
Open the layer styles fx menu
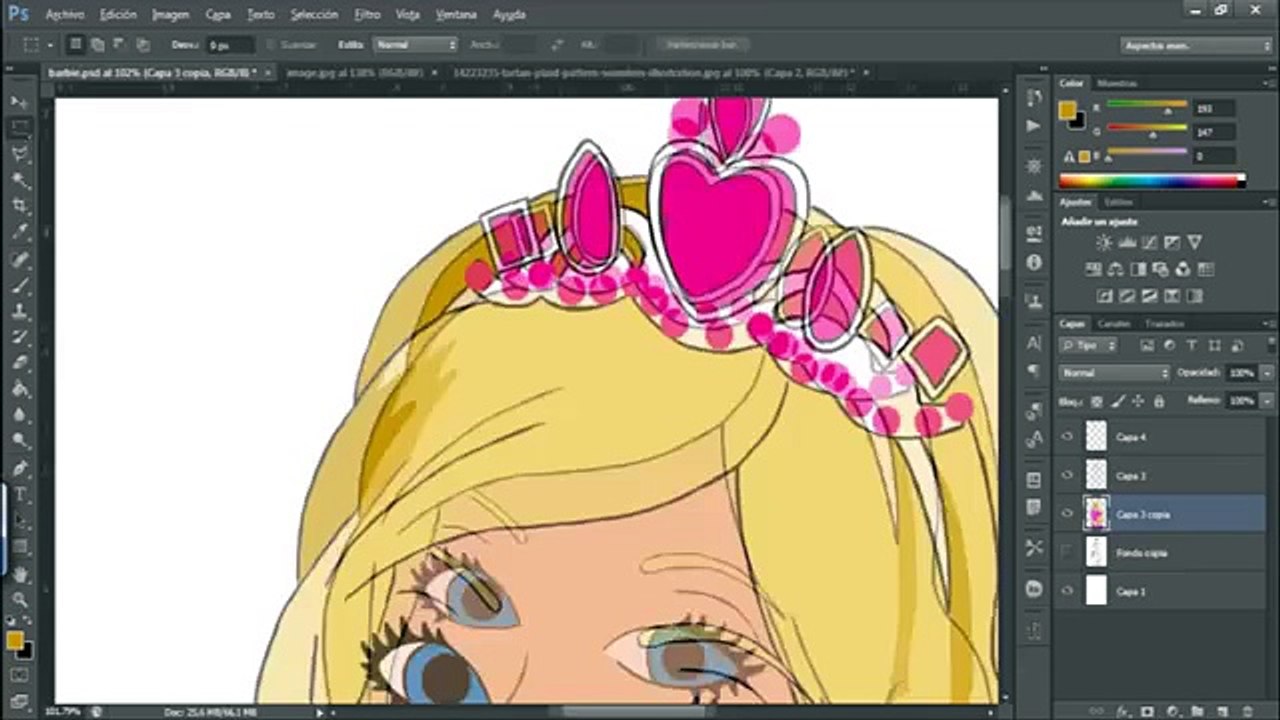coord(1122,712)
